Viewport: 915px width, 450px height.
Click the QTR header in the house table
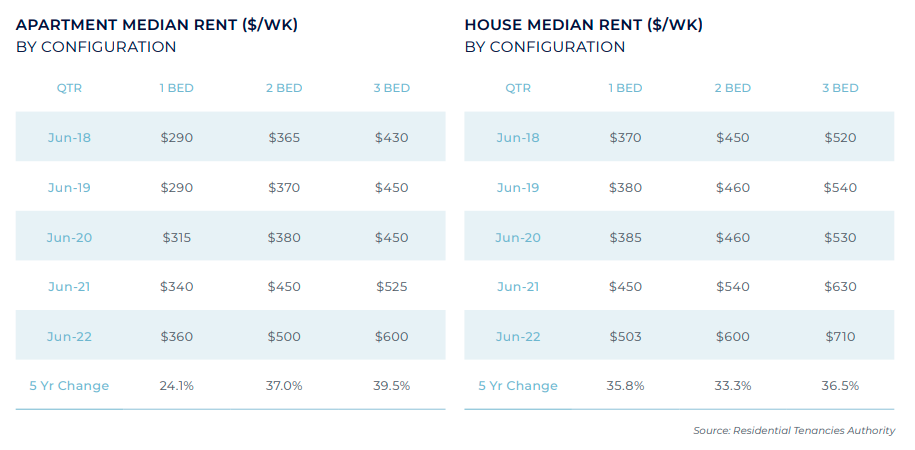[518, 88]
